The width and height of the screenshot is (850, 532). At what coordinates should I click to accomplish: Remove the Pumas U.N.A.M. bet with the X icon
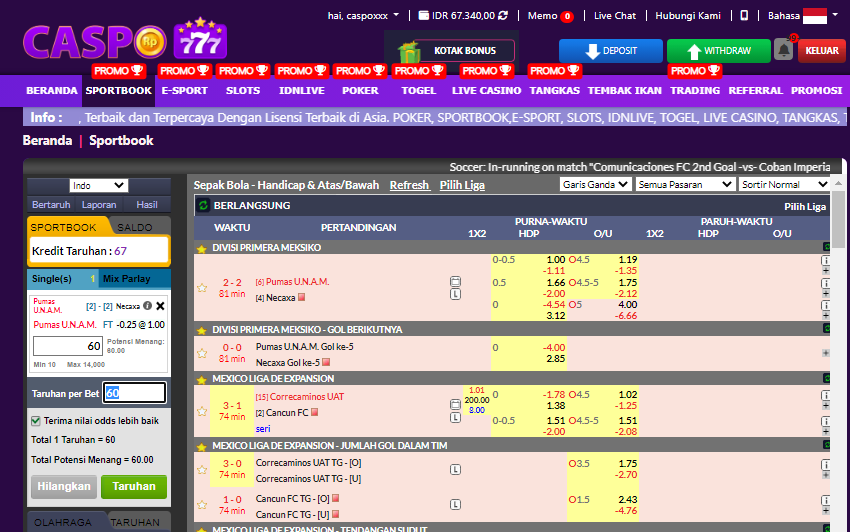(160, 306)
